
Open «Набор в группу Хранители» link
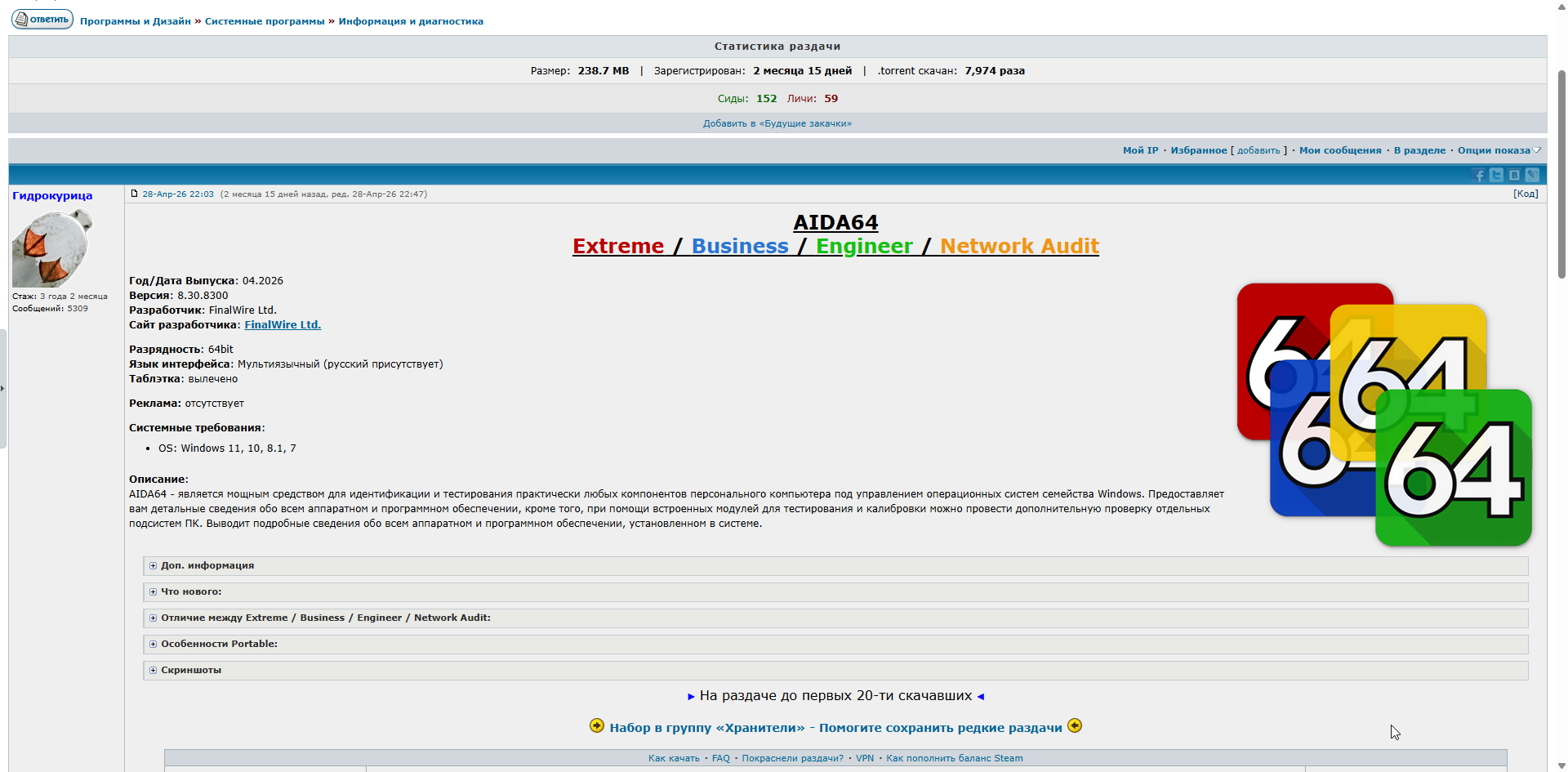835,728
